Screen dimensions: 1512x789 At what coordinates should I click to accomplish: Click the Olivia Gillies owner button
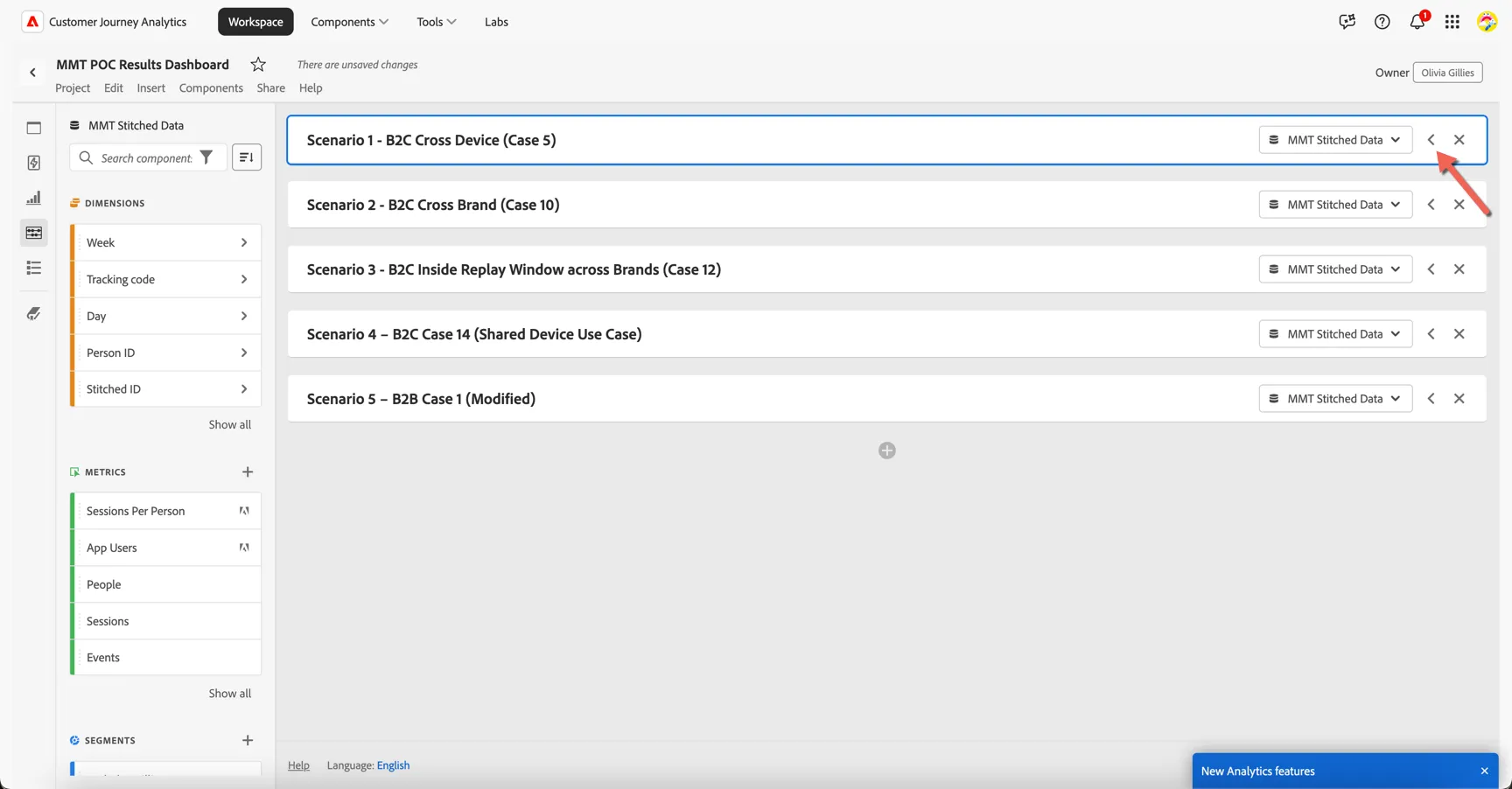pyautogui.click(x=1447, y=73)
